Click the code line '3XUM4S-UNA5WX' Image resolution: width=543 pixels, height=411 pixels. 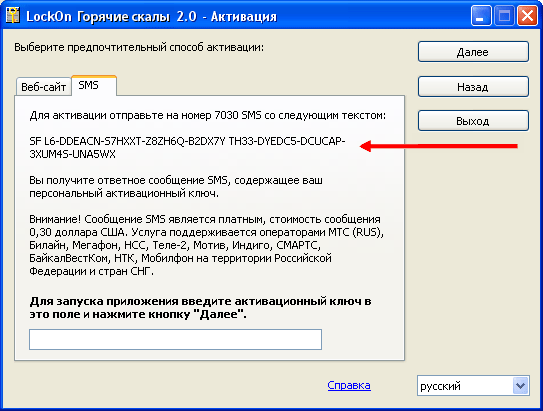(72, 154)
